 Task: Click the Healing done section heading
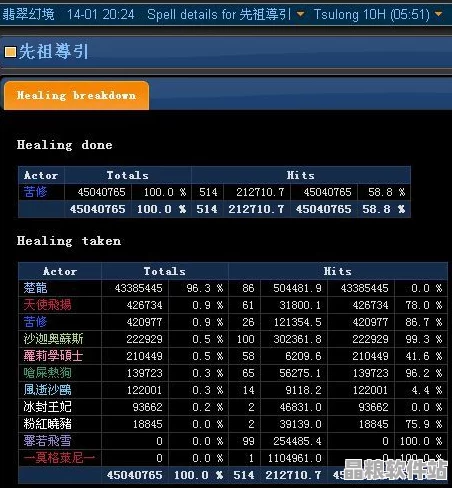tap(65, 145)
